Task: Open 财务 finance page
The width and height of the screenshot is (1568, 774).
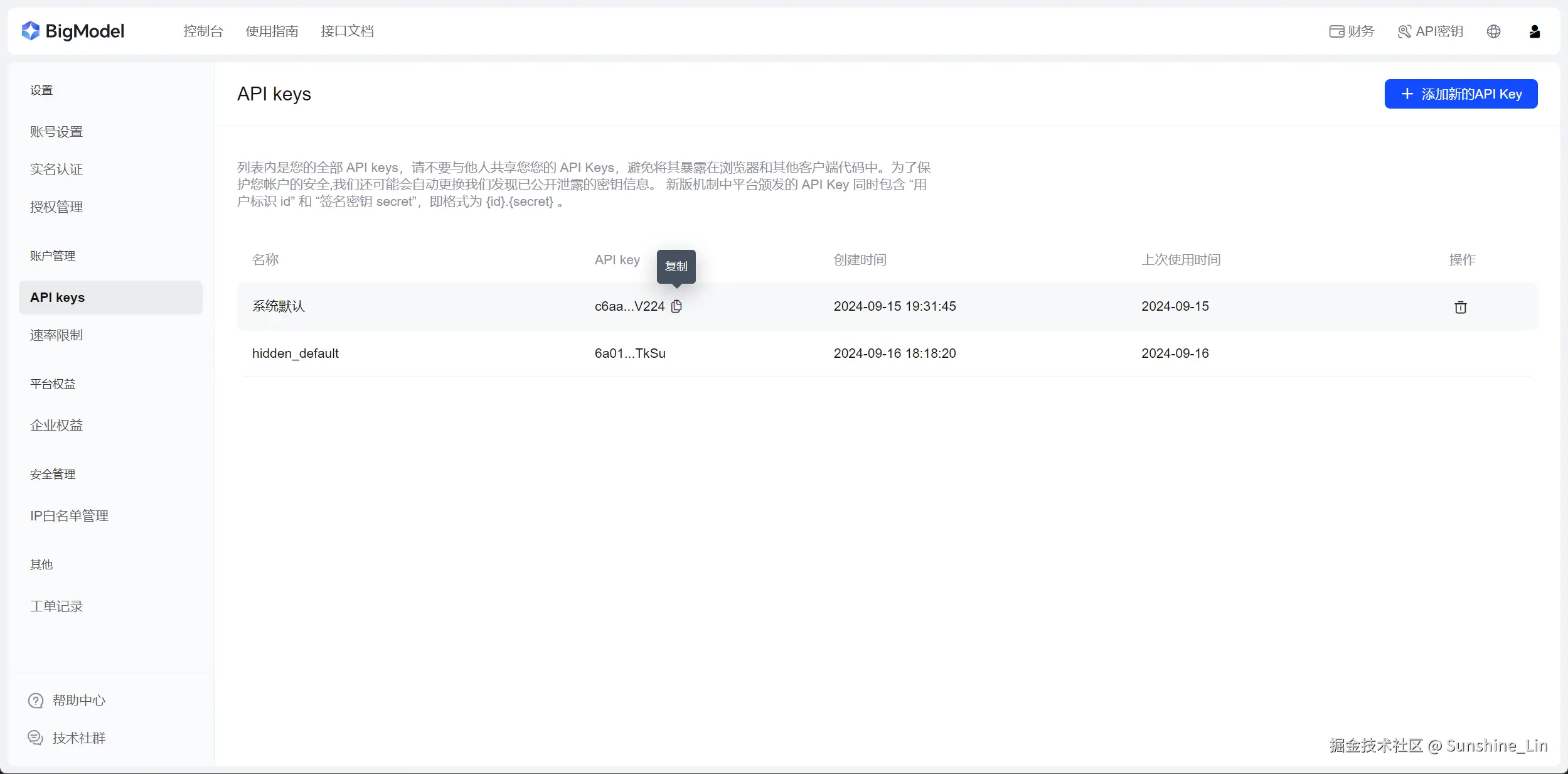Action: 1352,31
